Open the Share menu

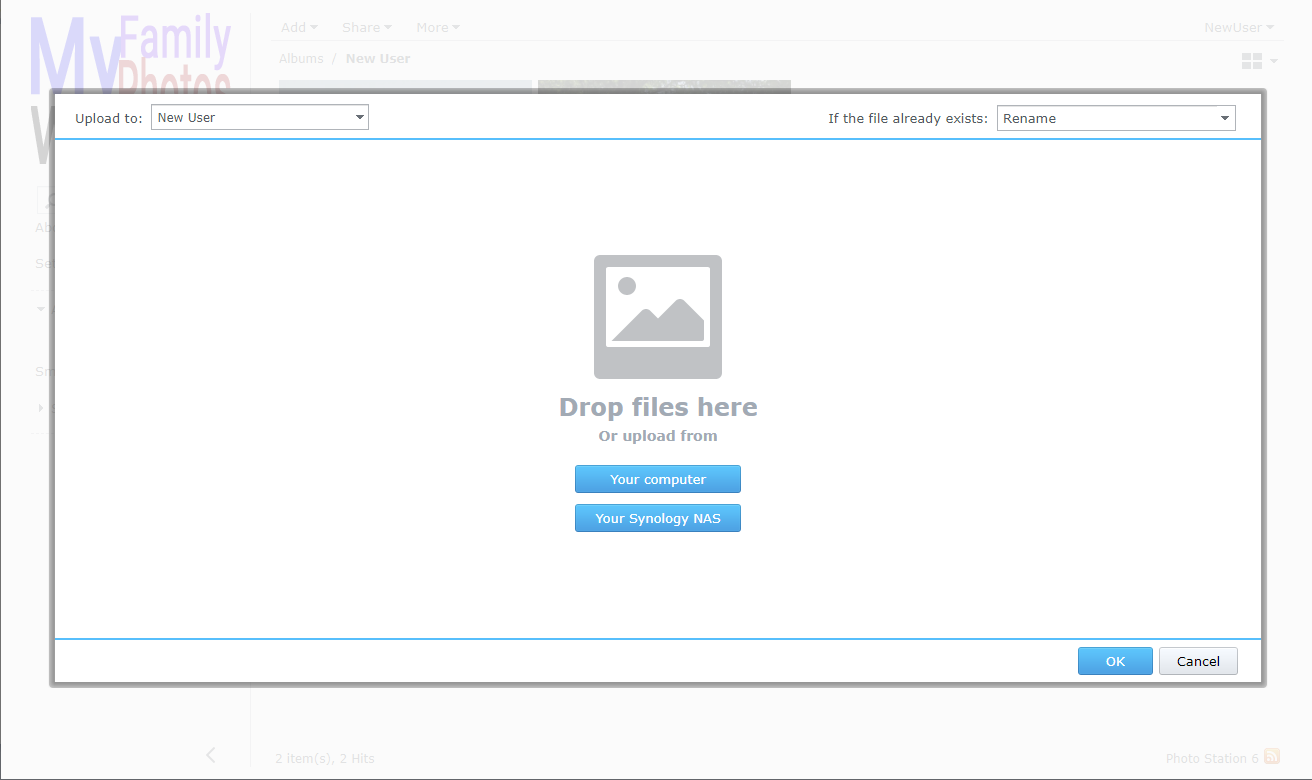pos(366,28)
